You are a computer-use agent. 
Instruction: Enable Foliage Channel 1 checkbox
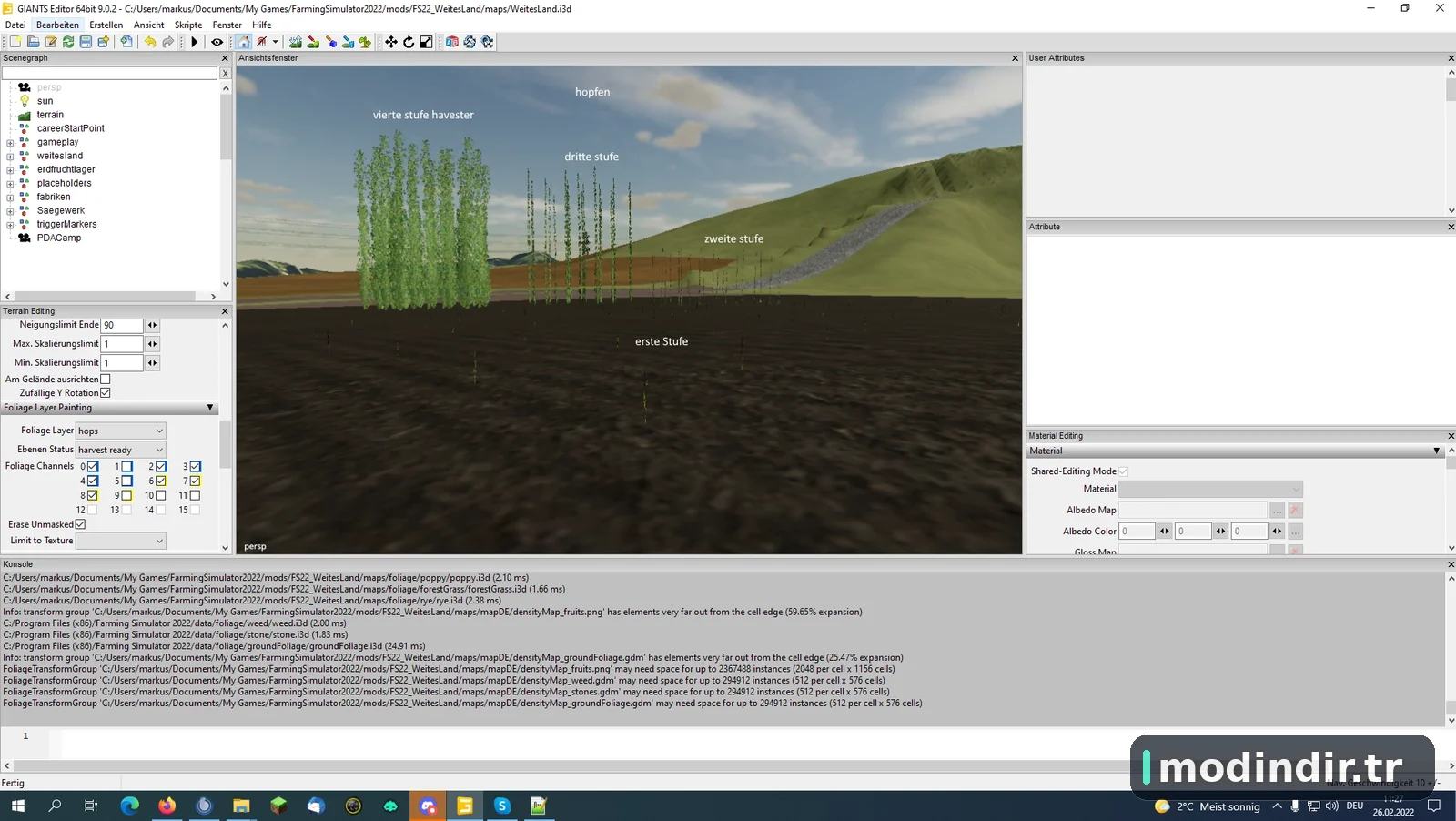pos(127,466)
